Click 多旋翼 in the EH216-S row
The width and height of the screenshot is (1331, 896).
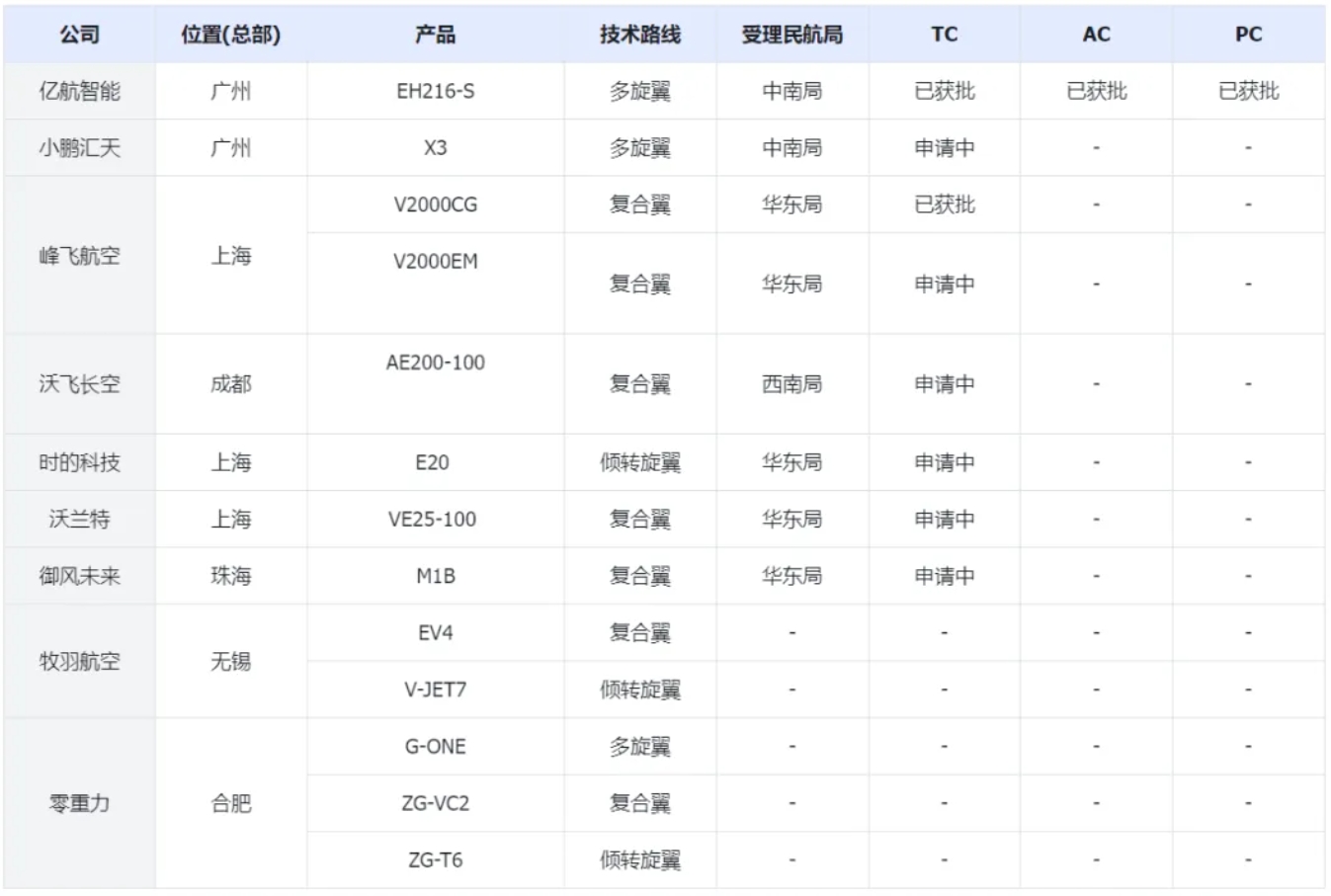click(x=640, y=92)
